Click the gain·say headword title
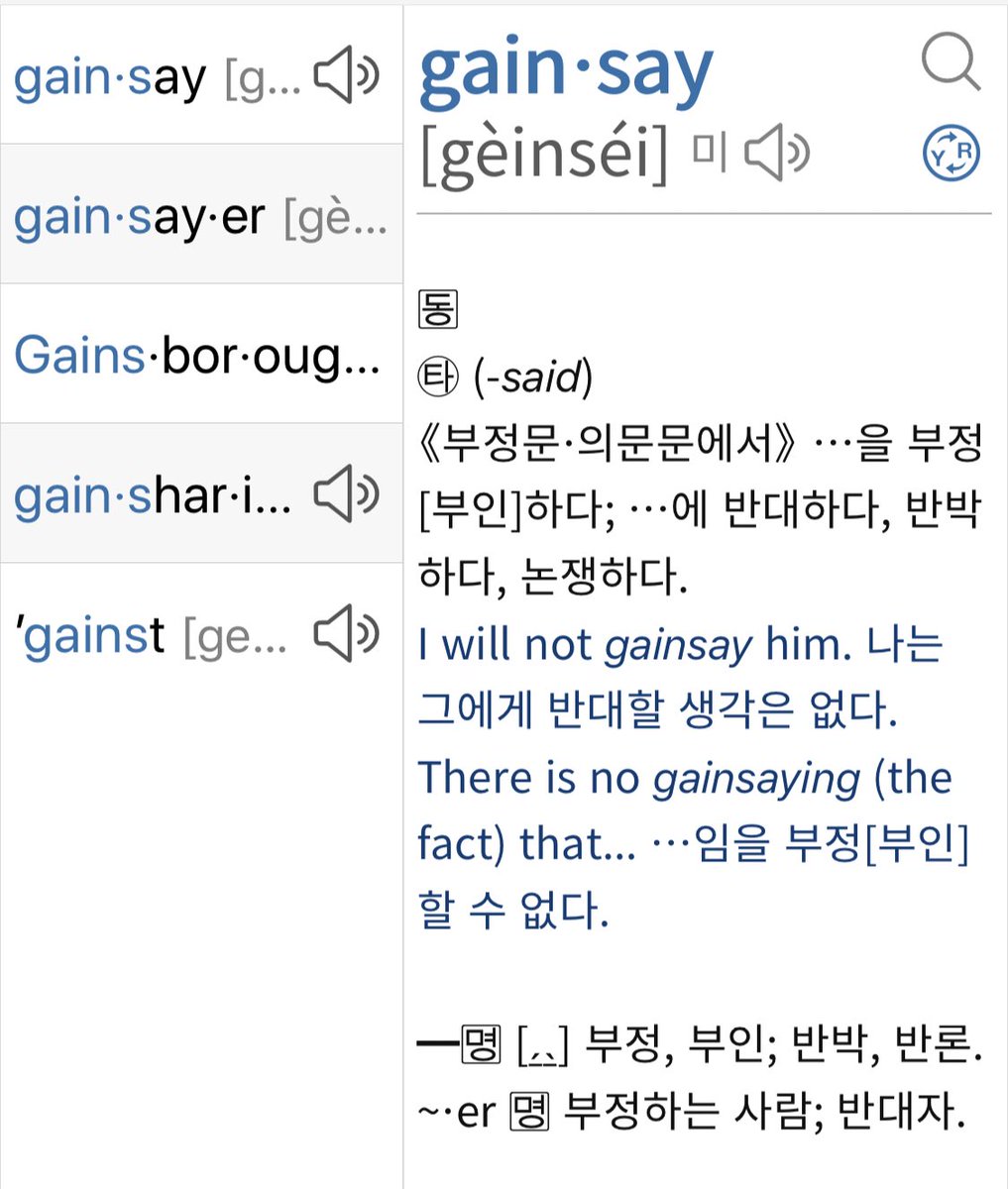 coord(566,69)
